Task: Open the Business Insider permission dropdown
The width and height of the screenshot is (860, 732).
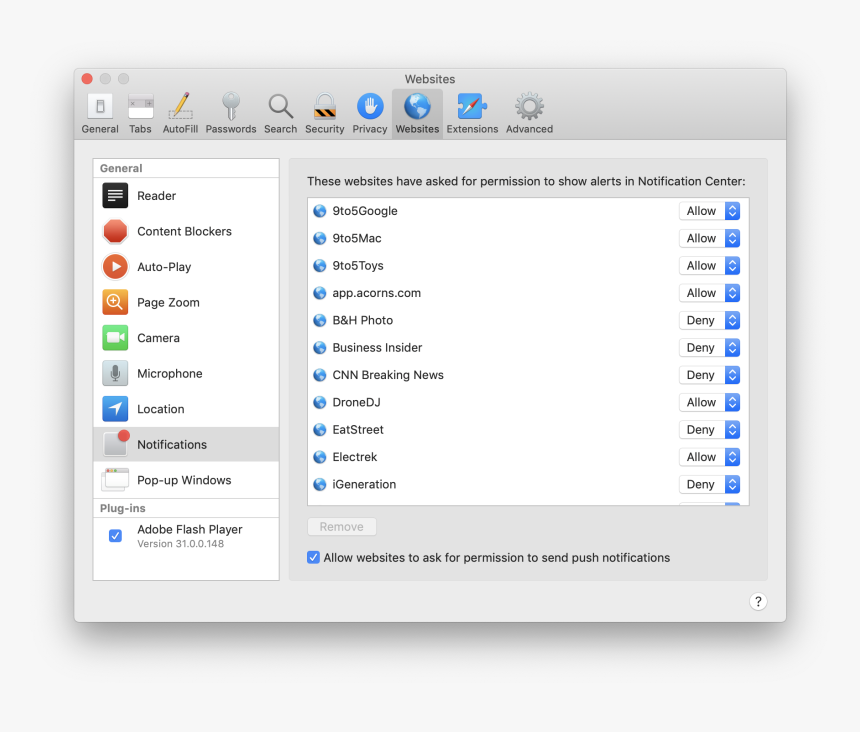Action: (x=710, y=348)
